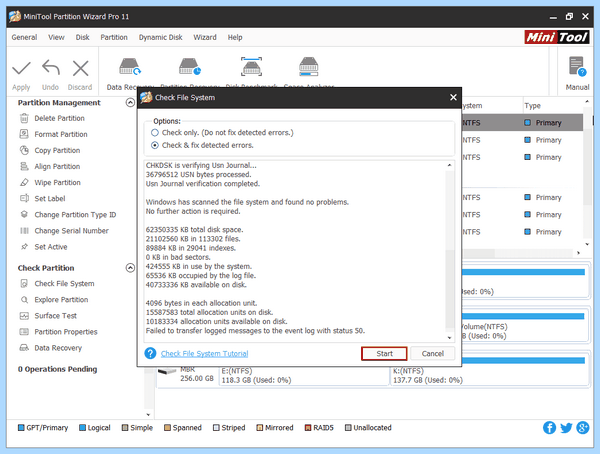Click the Format Partition icon

tap(24, 134)
